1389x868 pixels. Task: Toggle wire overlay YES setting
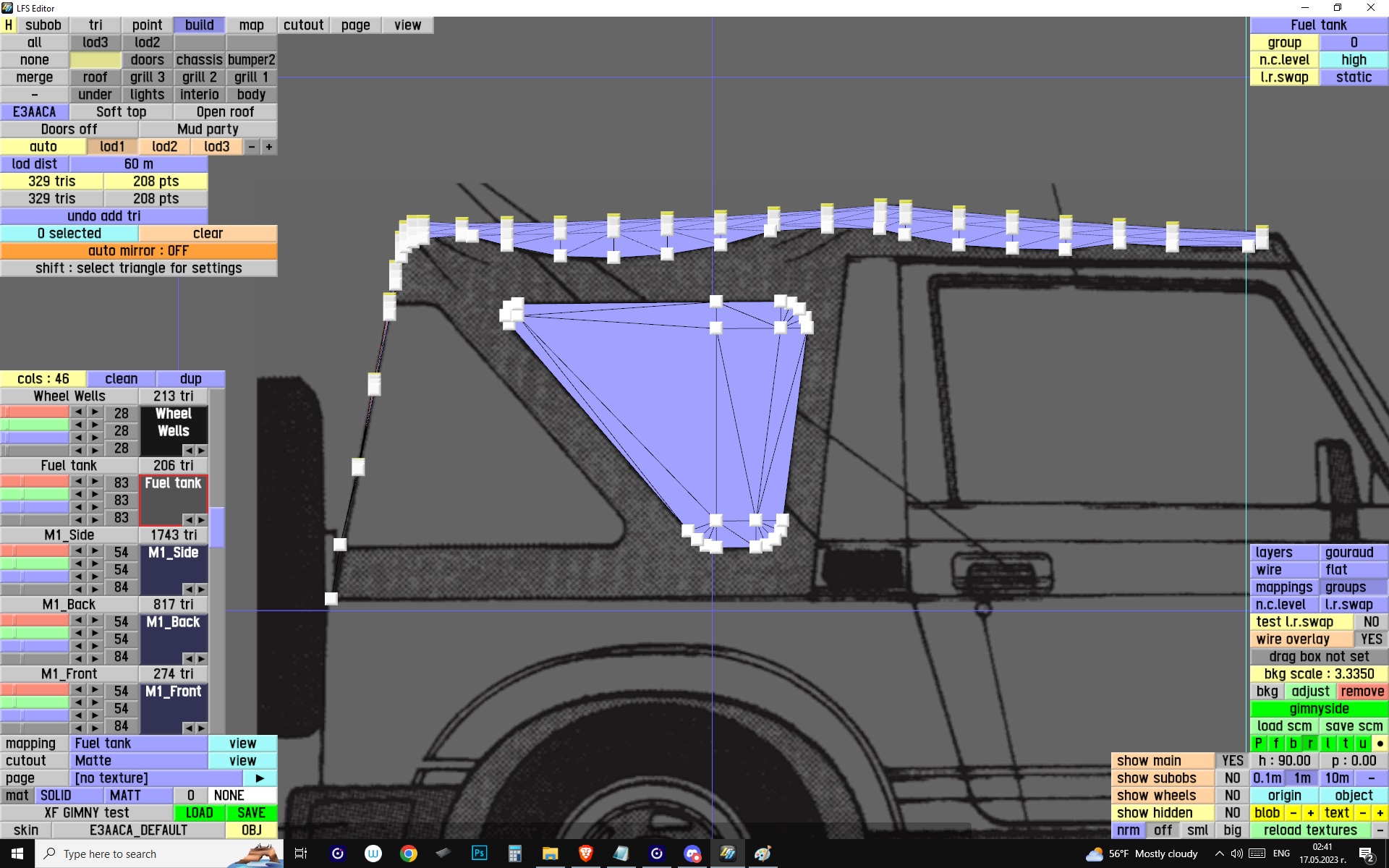1370,639
